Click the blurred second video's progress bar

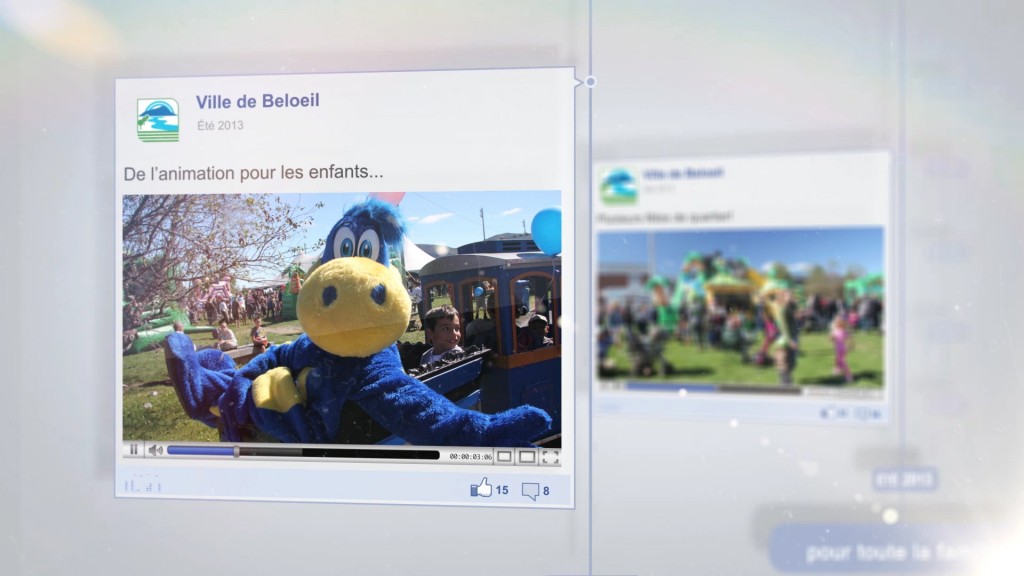point(714,389)
